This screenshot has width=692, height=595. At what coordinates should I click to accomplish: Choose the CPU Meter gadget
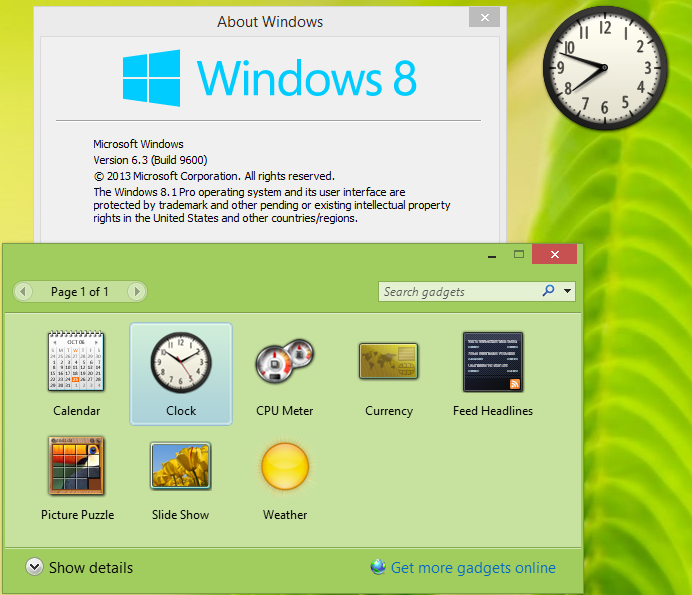pyautogui.click(x=285, y=361)
